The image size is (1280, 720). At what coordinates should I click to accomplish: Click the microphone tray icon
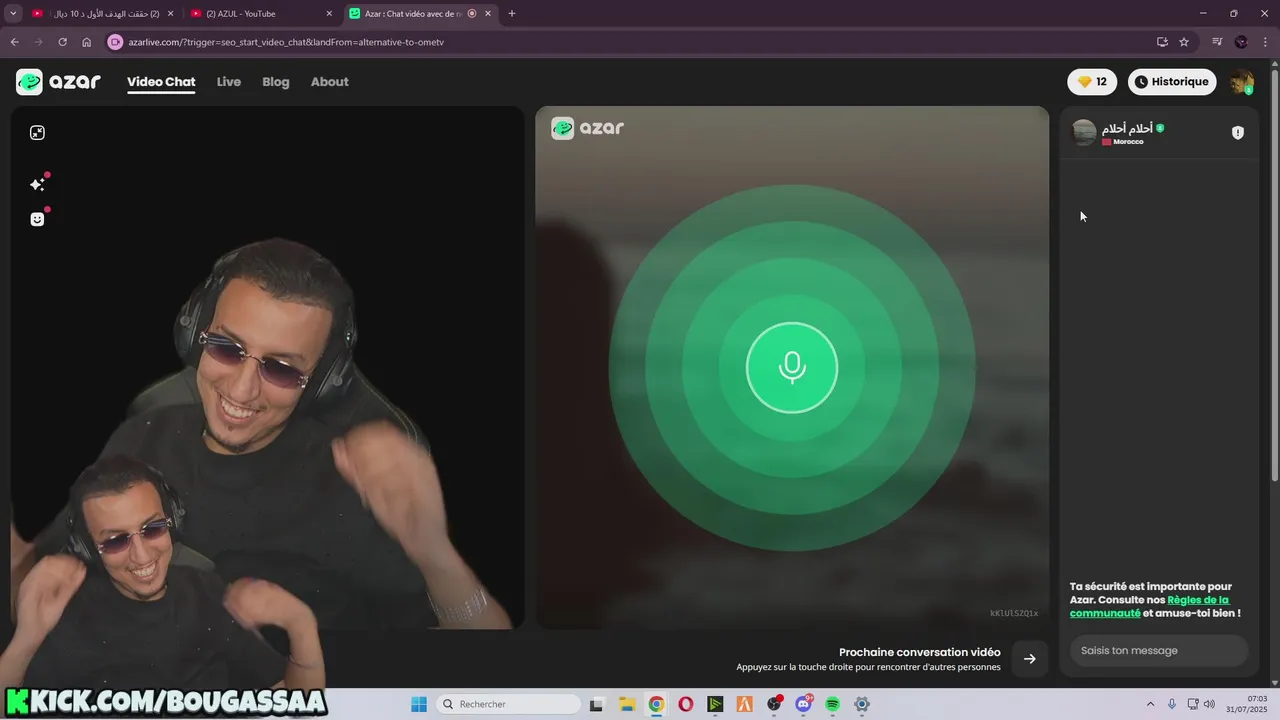click(x=1172, y=704)
